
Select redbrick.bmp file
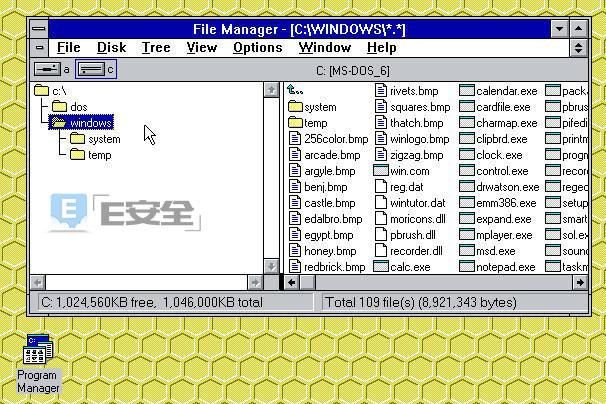327,267
